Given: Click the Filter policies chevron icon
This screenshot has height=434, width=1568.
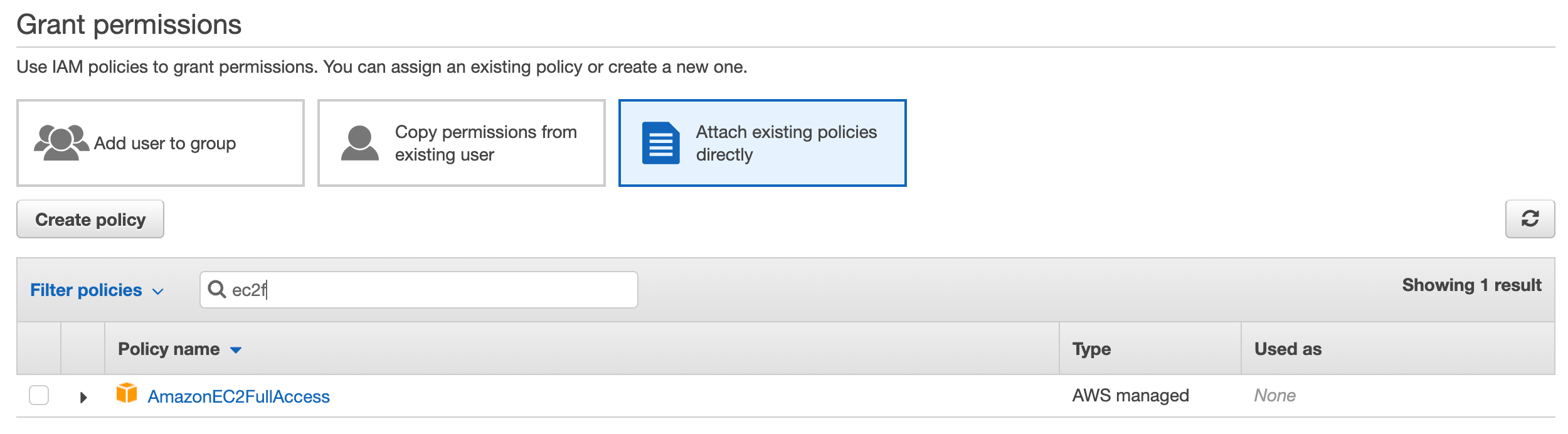Looking at the screenshot, I should (157, 292).
